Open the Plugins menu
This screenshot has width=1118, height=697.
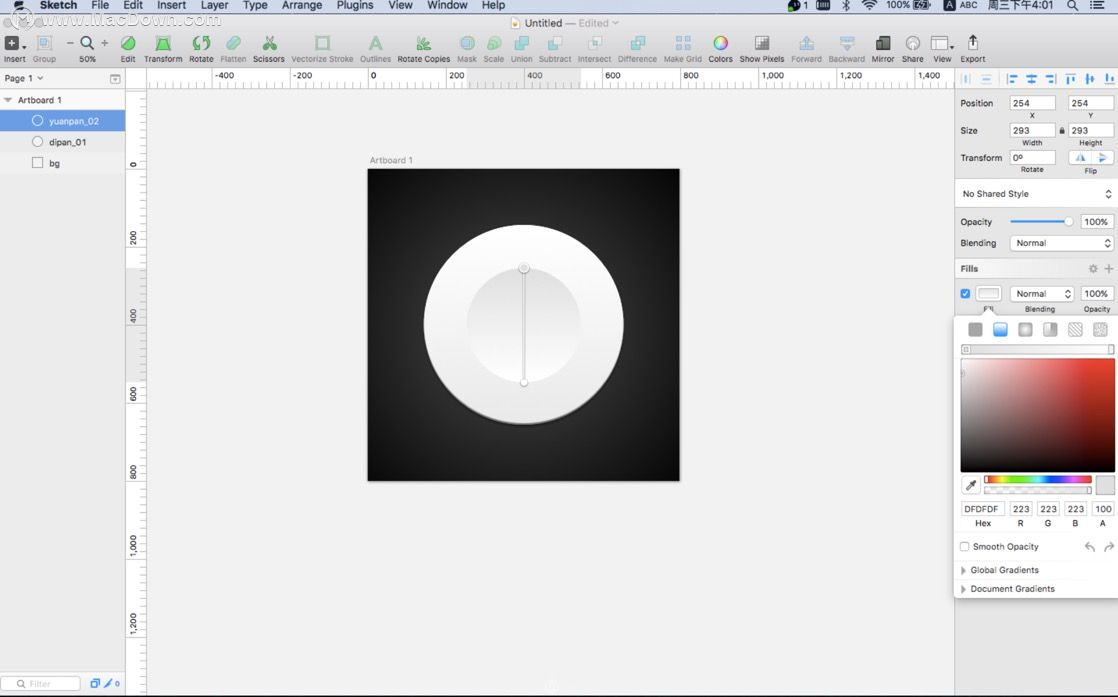[x=355, y=6]
